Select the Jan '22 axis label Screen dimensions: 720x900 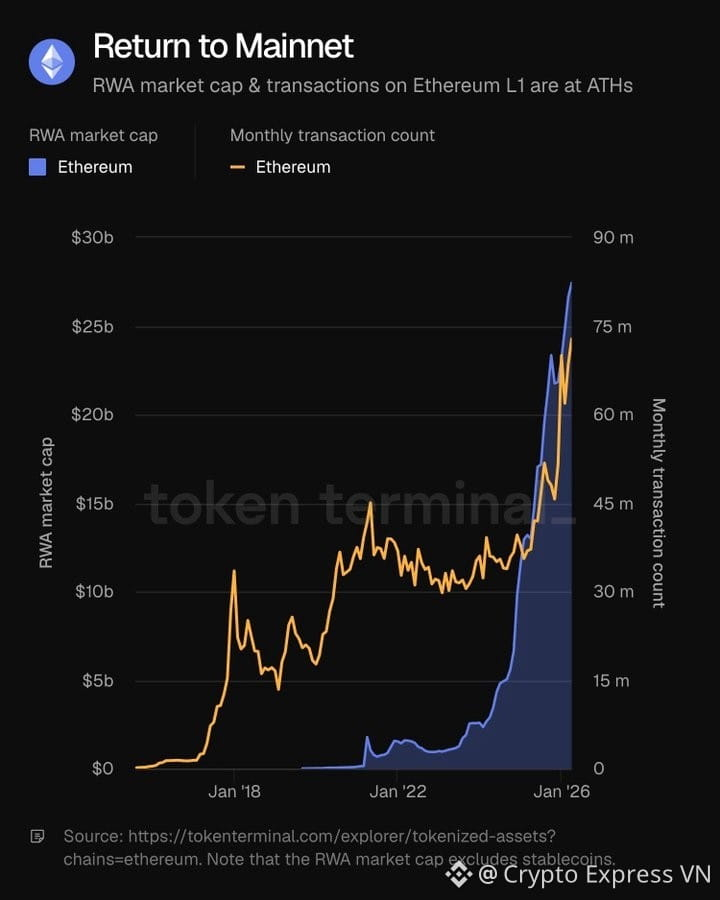398,792
